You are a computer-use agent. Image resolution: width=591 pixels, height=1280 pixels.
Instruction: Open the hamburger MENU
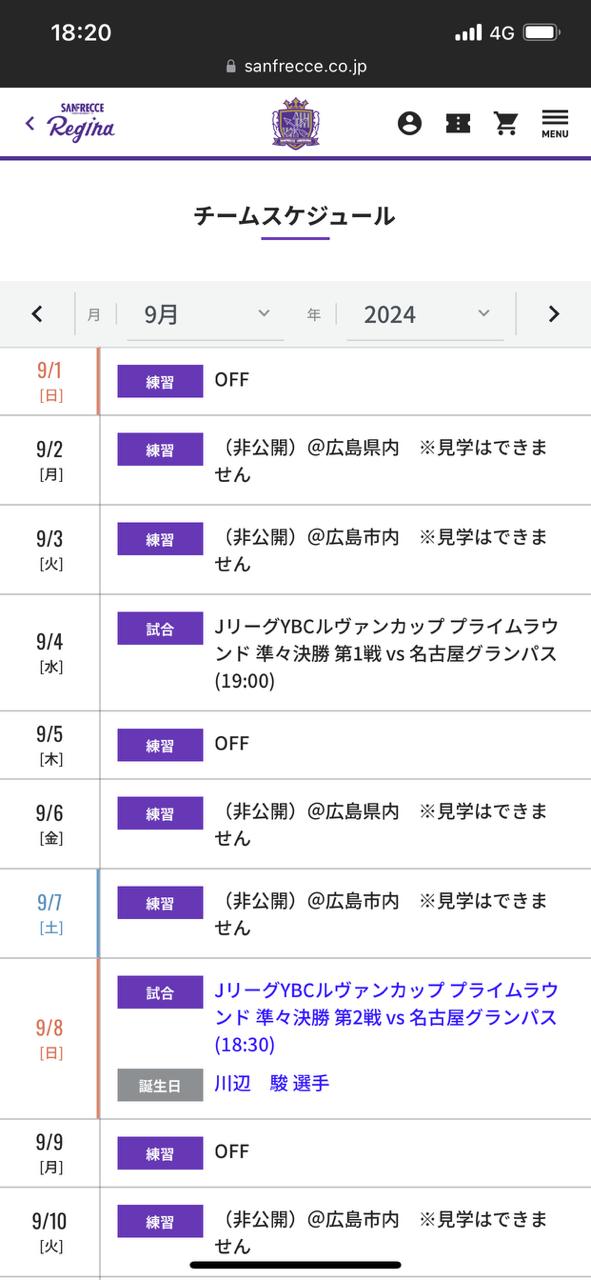[x=555, y=123]
